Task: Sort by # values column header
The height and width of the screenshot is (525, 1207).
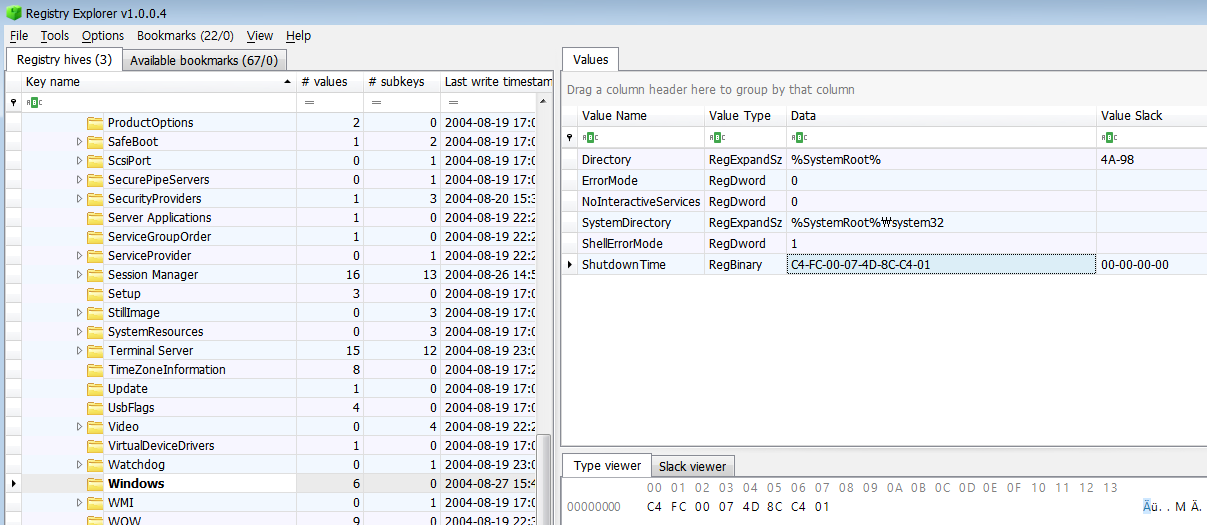Action: 329,82
